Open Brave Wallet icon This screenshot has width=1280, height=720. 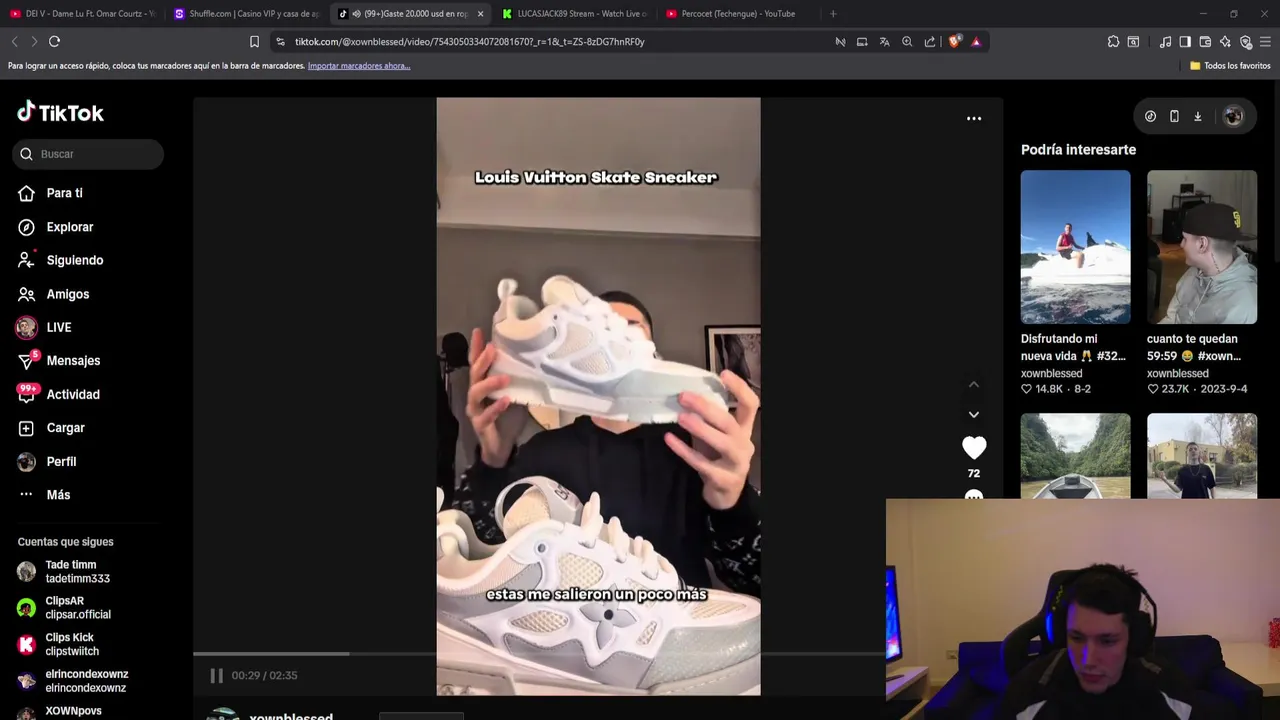click(x=1205, y=42)
